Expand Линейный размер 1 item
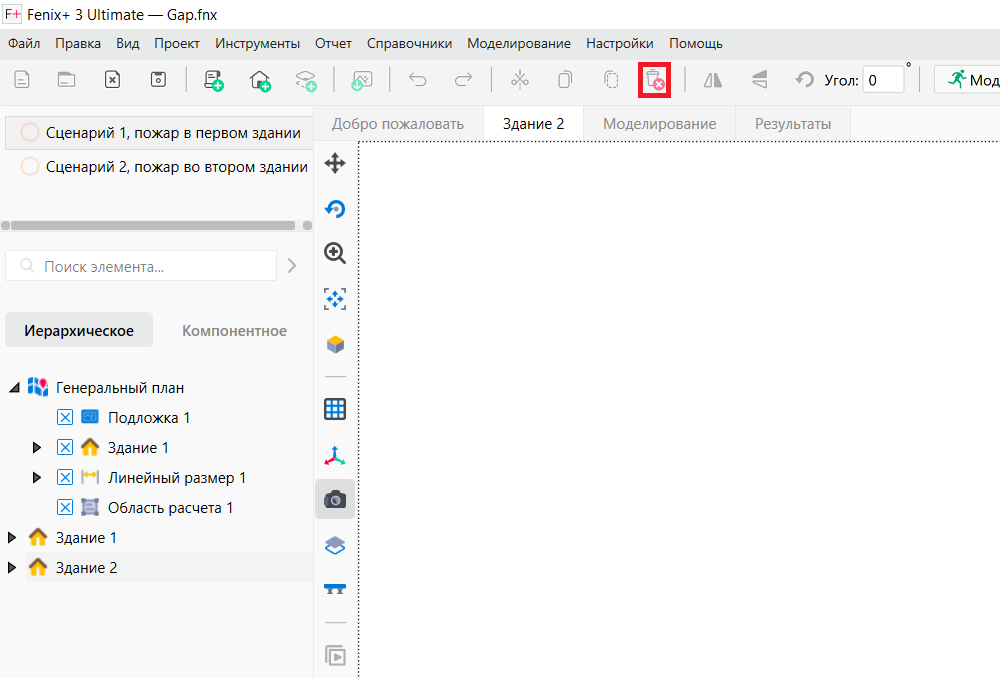Image resolution: width=1000 pixels, height=678 pixels. [x=37, y=478]
